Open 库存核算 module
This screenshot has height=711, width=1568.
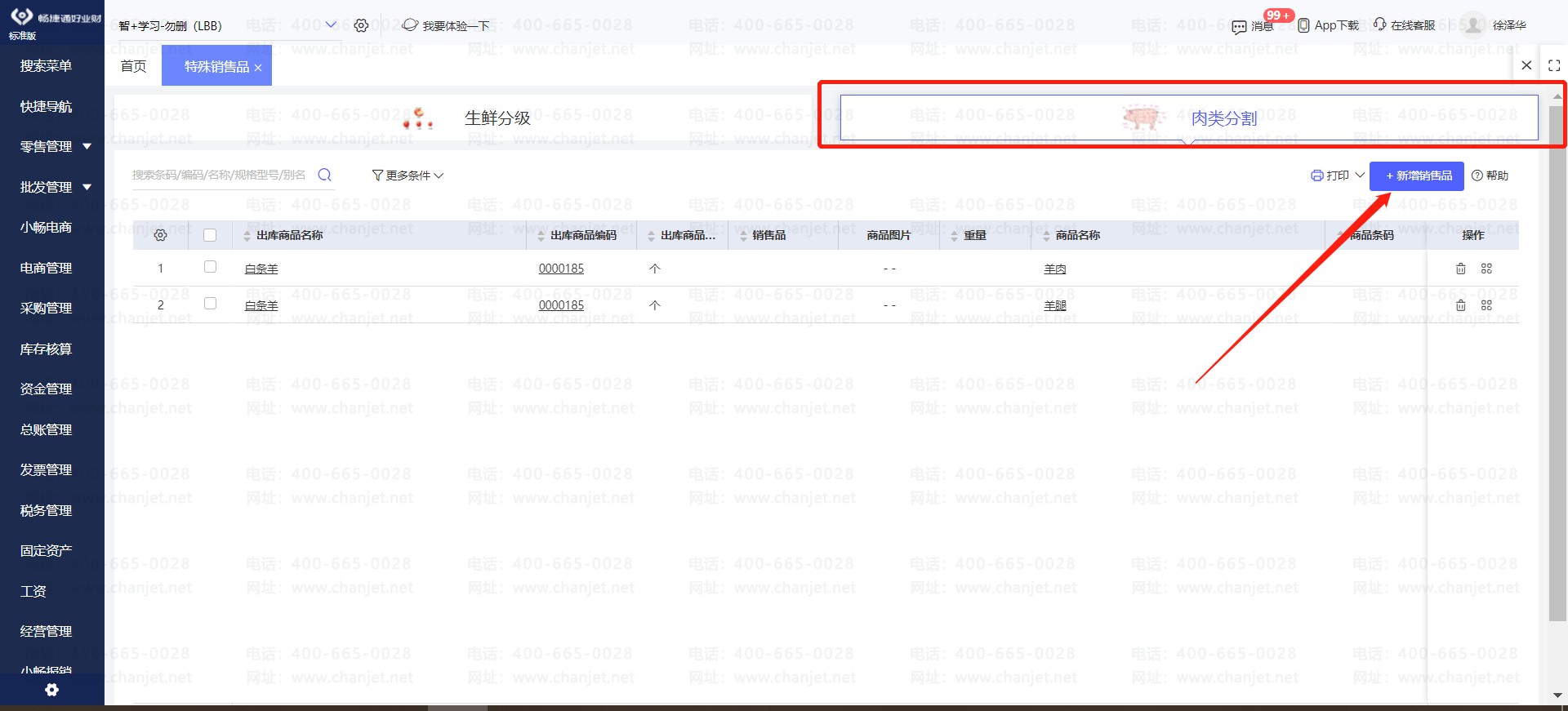[47, 349]
